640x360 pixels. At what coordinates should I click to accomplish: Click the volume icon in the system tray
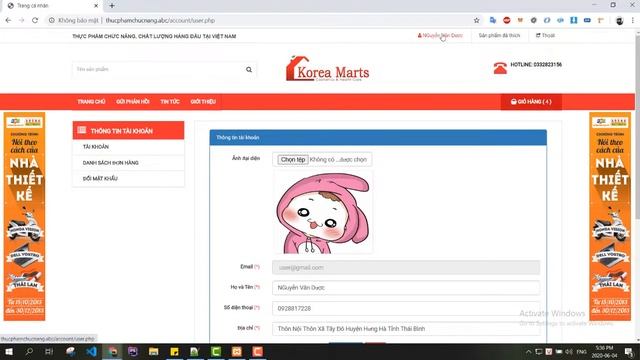coord(569,352)
